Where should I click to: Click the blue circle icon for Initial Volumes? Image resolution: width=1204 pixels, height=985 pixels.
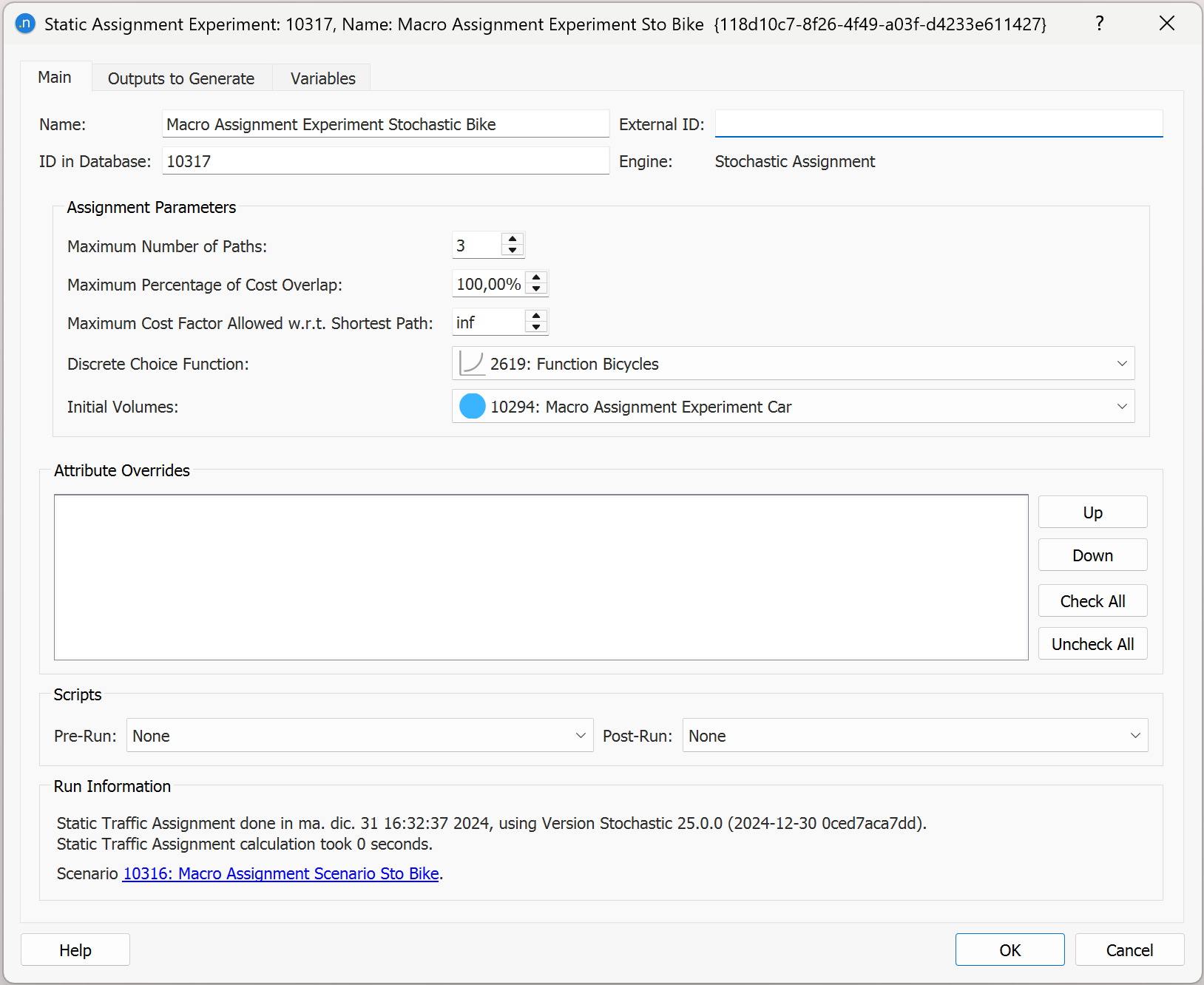(x=471, y=406)
